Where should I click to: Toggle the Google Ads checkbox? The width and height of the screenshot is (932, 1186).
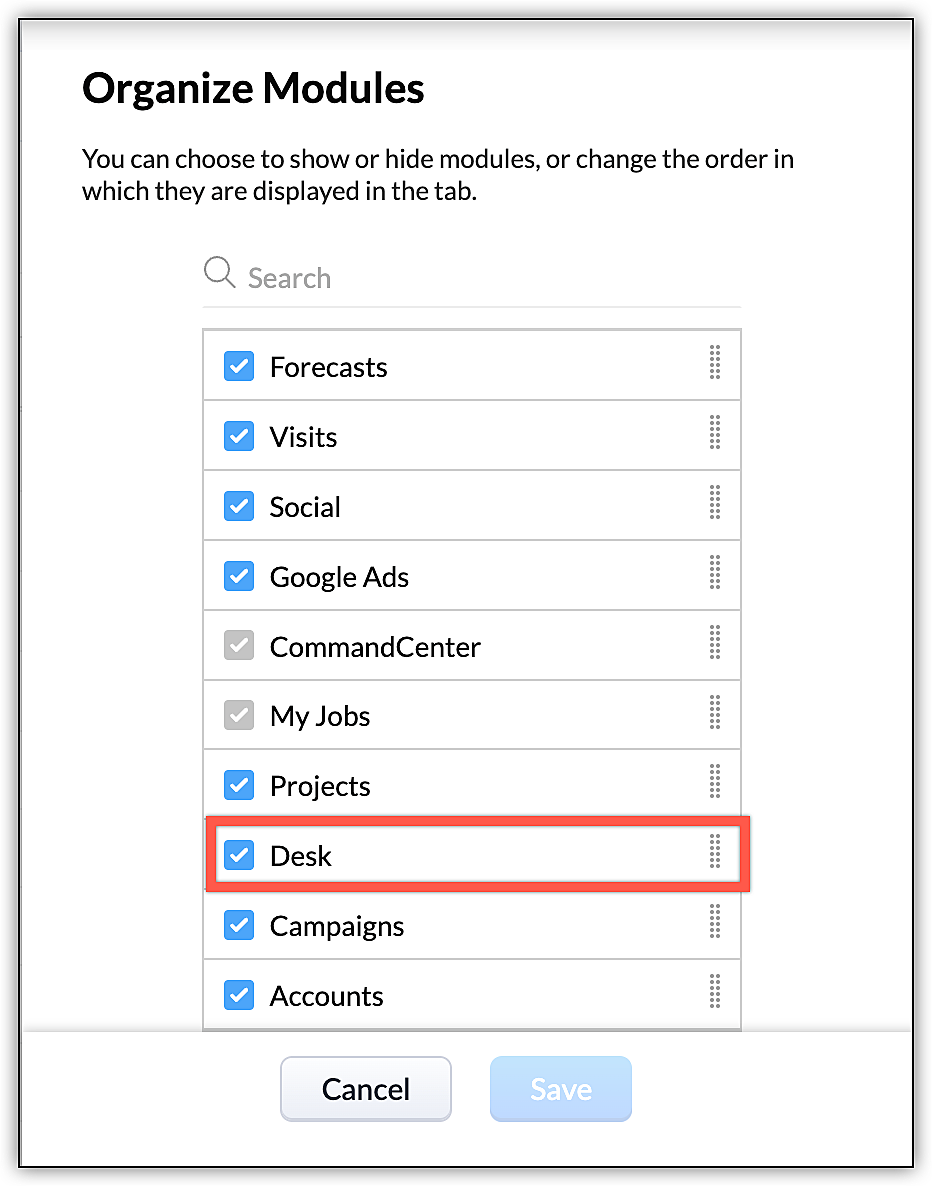[238, 577]
